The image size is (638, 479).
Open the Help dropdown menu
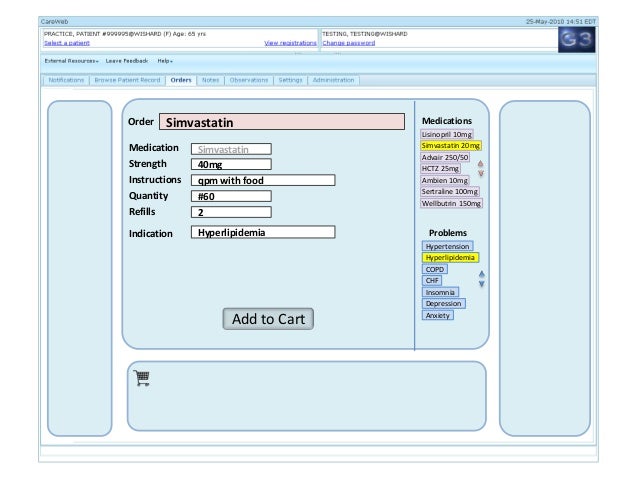tap(165, 61)
